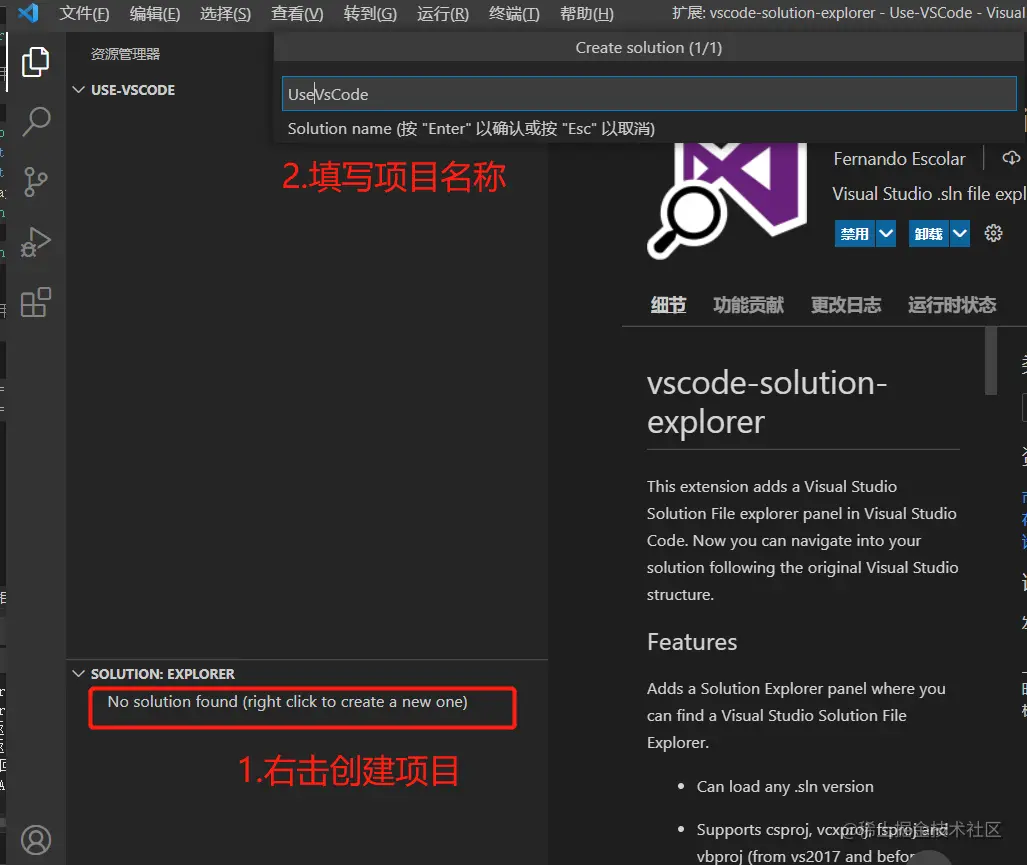This screenshot has height=865, width=1027.
Task: Click the extension settings gear icon
Action: [x=993, y=233]
